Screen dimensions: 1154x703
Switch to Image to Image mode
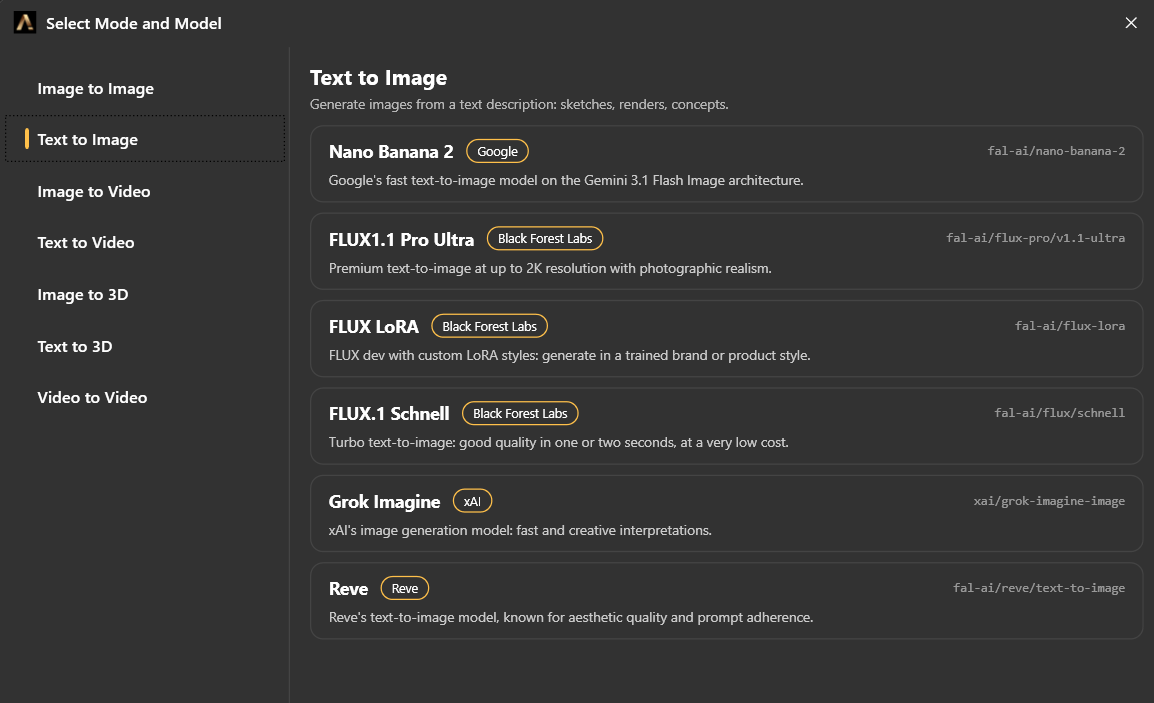145,89
